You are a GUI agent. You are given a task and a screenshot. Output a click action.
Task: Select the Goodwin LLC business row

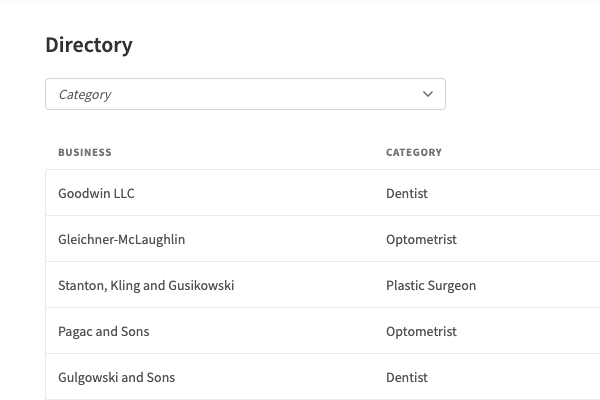(x=96, y=193)
